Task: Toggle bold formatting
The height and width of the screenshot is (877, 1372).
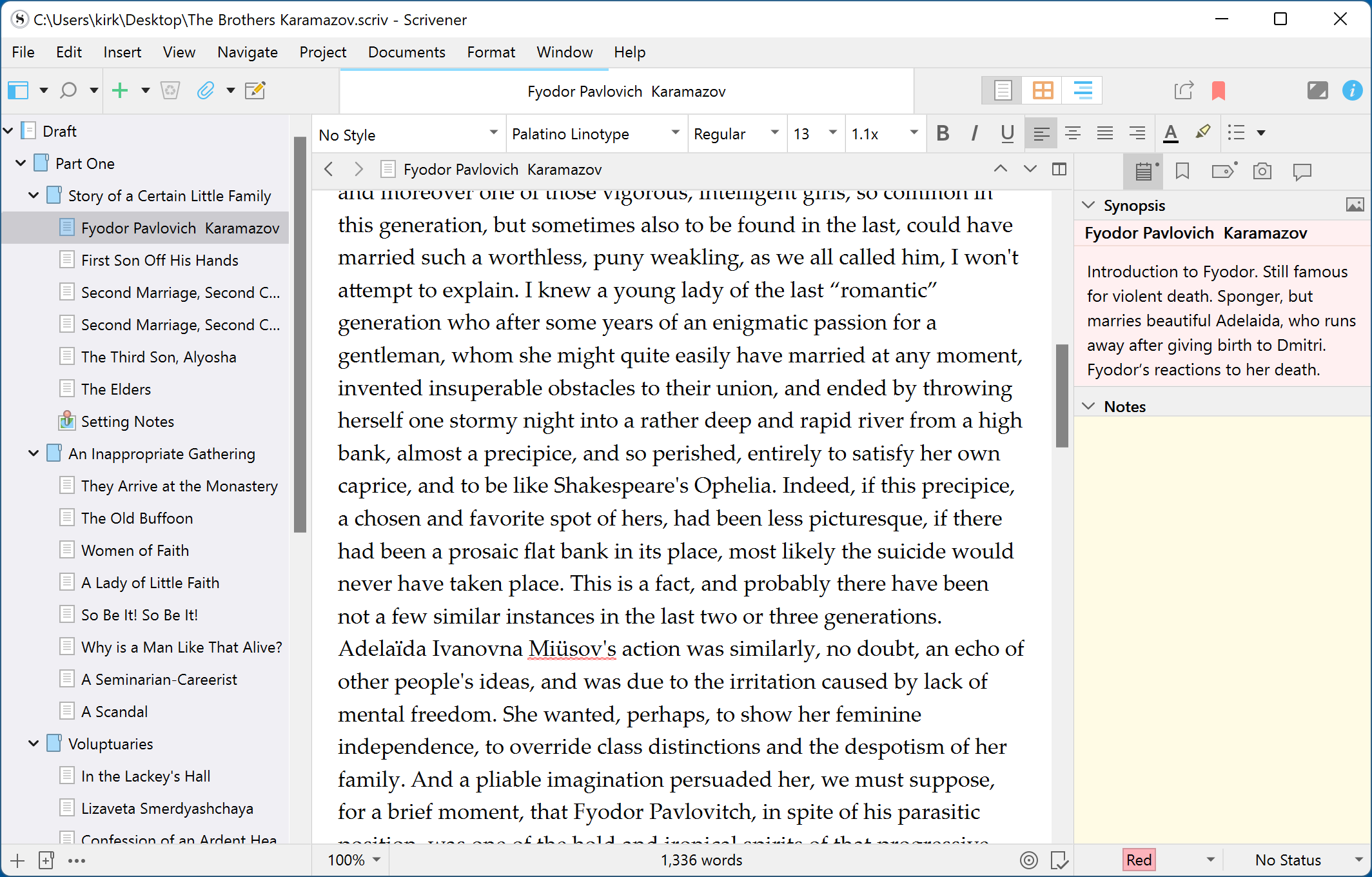Action: click(x=943, y=133)
